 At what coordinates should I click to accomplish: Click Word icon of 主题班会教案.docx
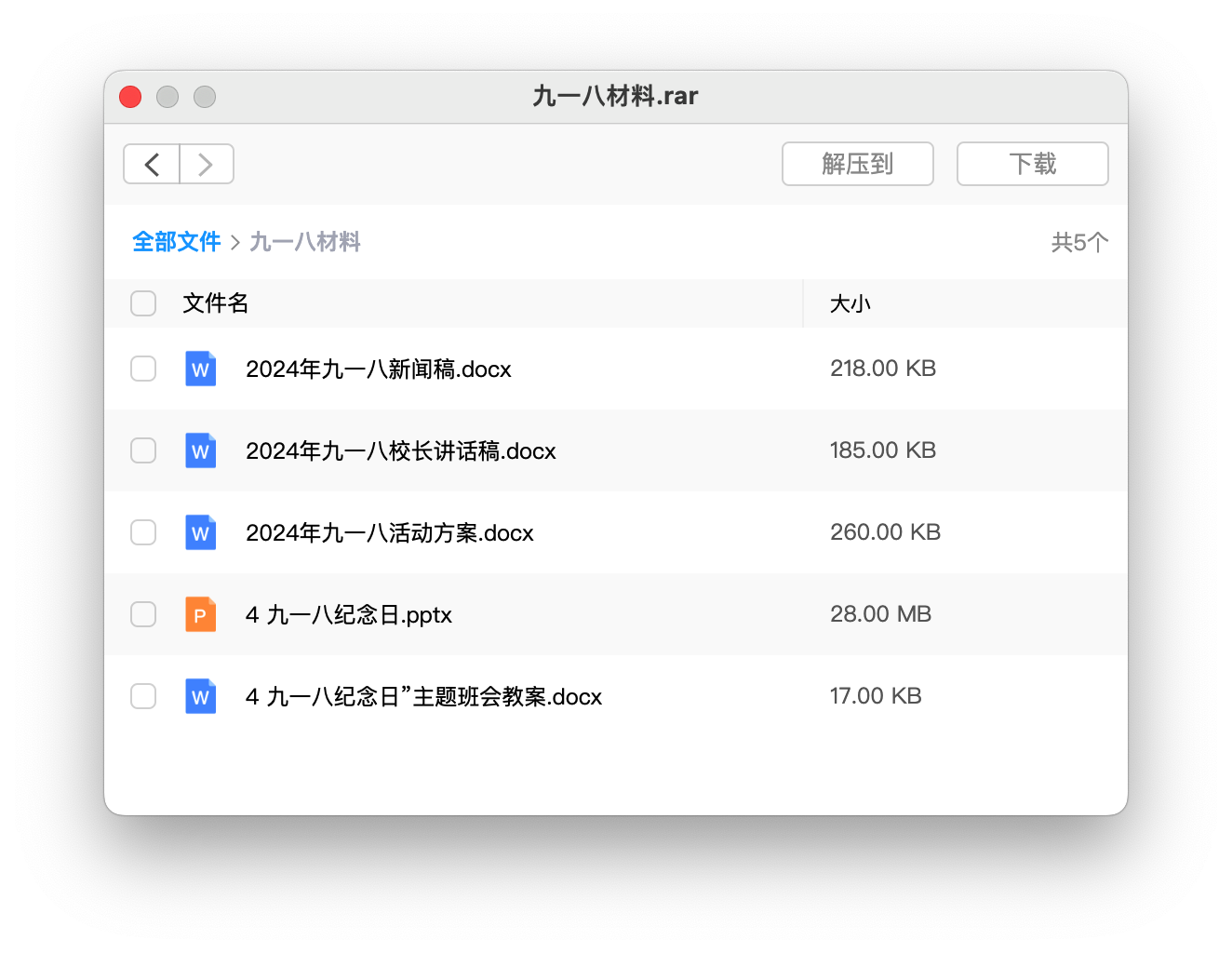201,696
